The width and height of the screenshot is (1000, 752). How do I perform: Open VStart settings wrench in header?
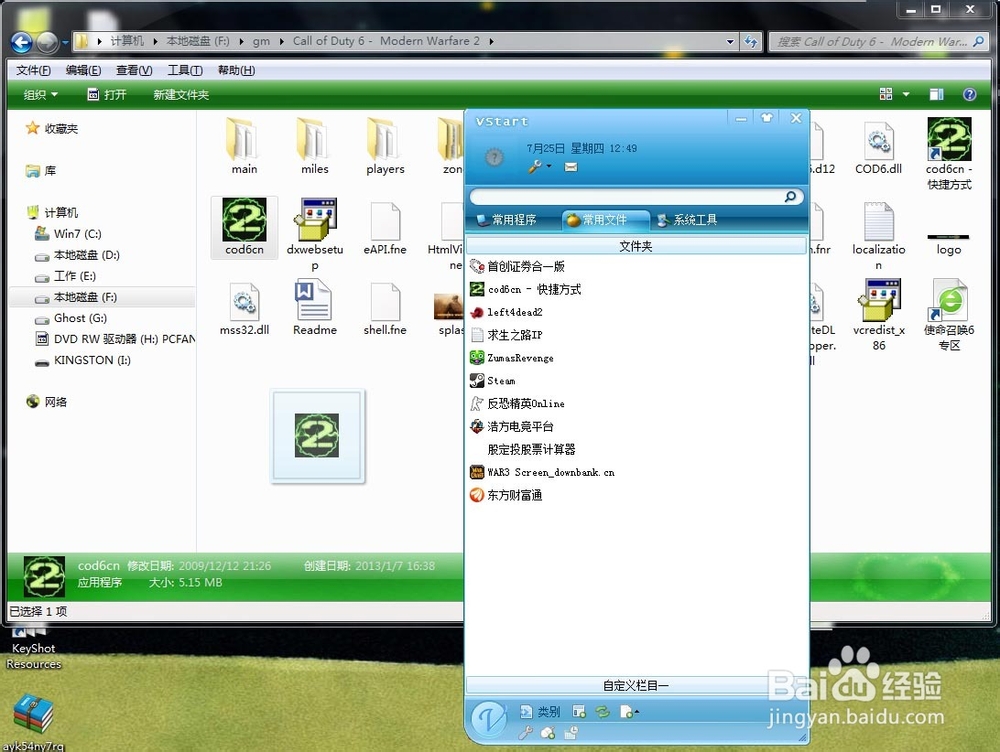(534, 166)
